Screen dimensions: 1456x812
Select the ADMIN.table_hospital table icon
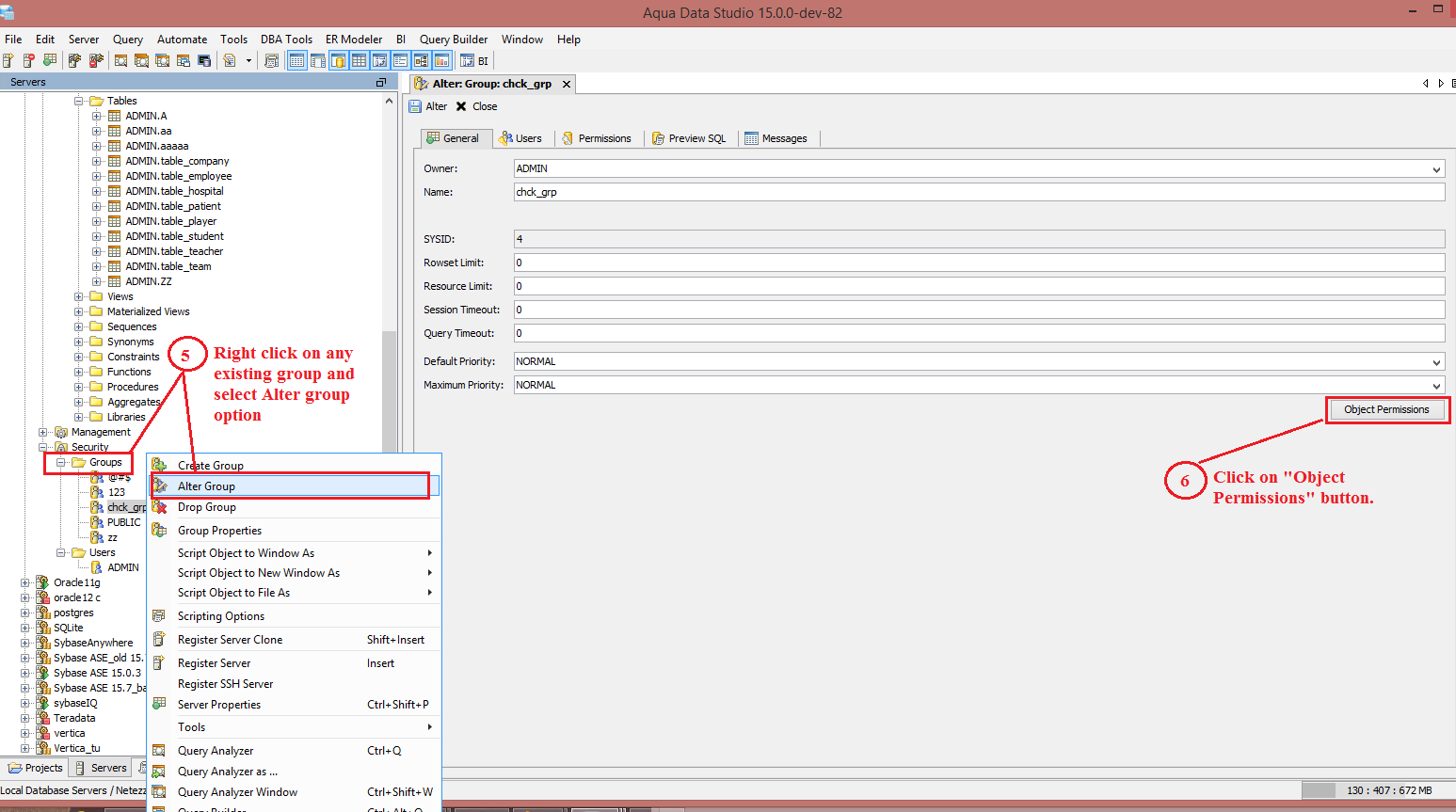pos(114,191)
